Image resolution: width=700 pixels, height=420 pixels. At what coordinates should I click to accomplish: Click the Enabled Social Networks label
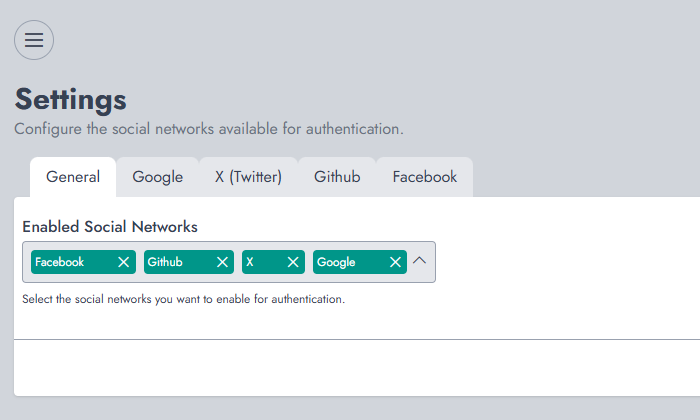tap(110, 227)
